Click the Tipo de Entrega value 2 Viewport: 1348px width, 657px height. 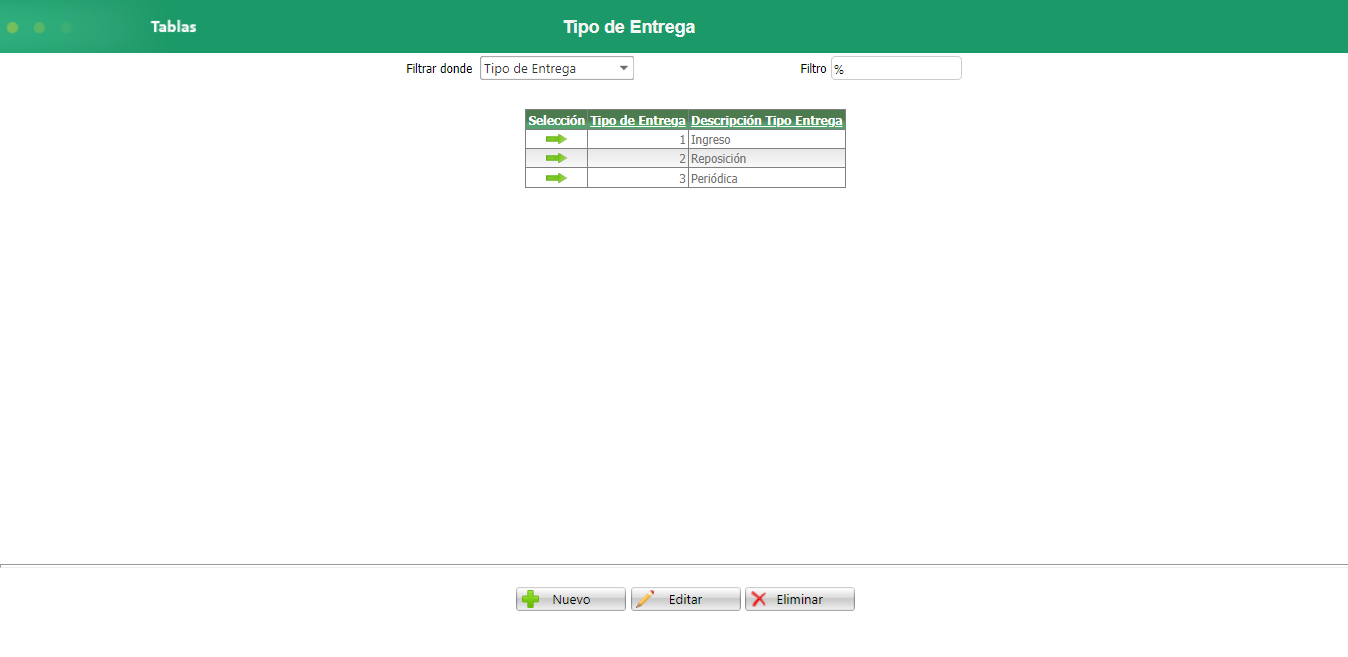[x=638, y=158]
